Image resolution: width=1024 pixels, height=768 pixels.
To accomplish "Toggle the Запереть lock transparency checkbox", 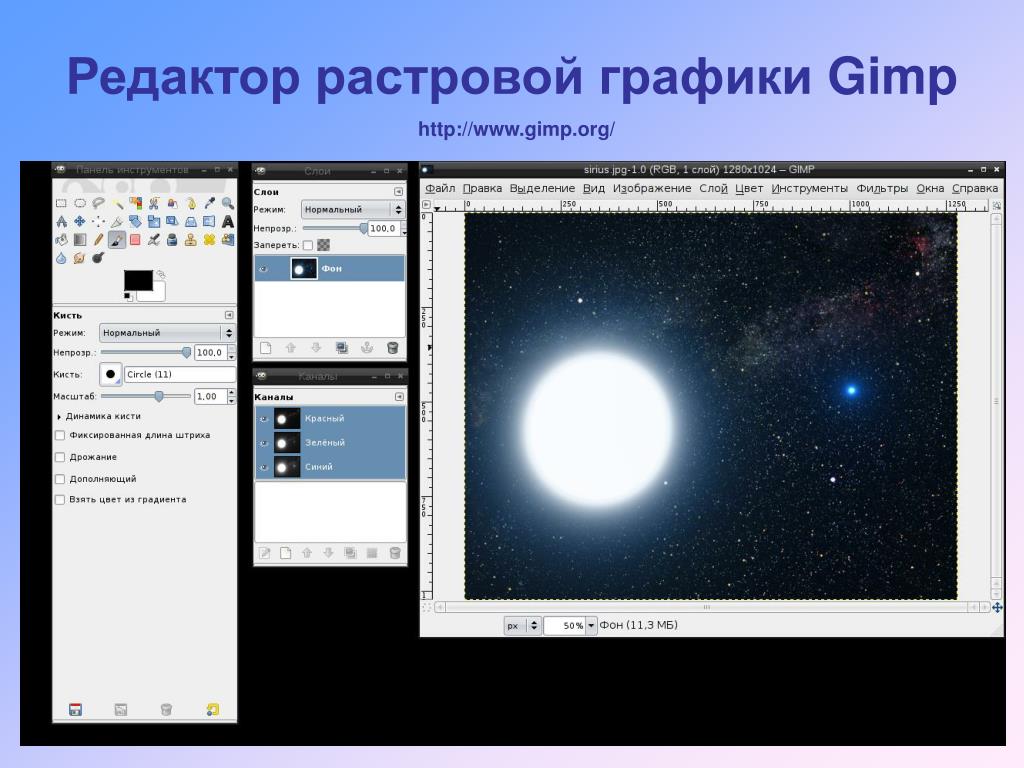I will [x=308, y=245].
